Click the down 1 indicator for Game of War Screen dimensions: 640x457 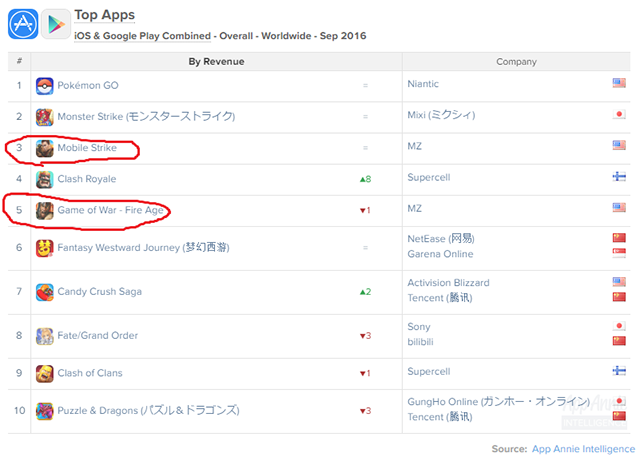coord(365,210)
